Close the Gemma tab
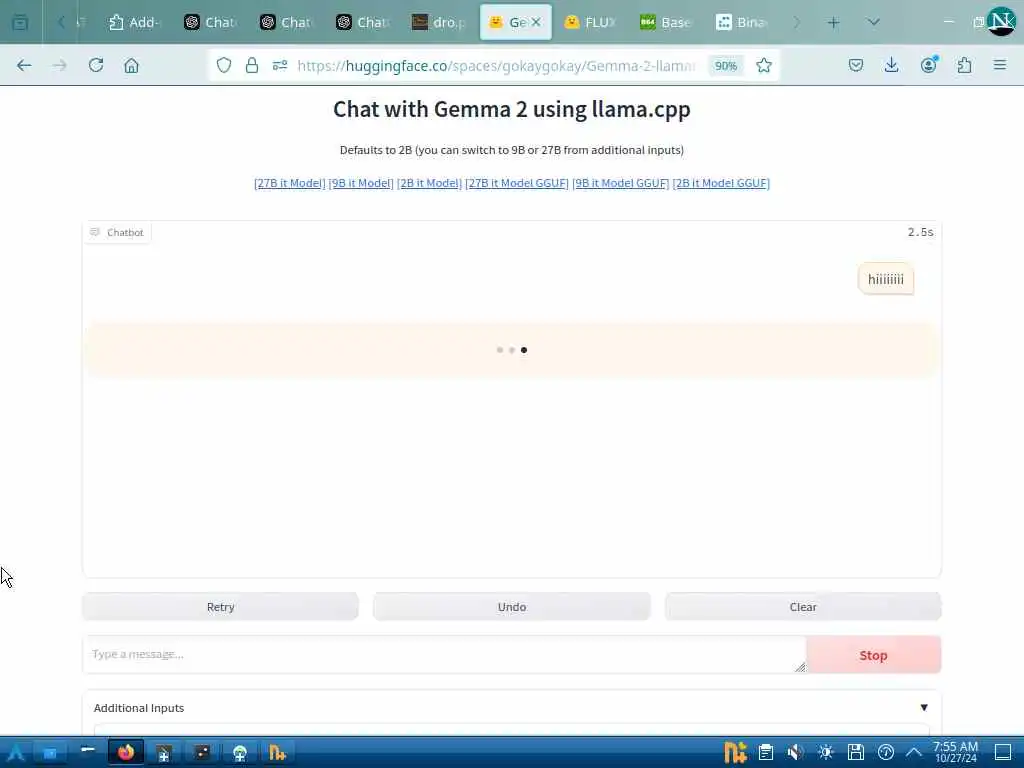The width and height of the screenshot is (1024, 768). (536, 22)
